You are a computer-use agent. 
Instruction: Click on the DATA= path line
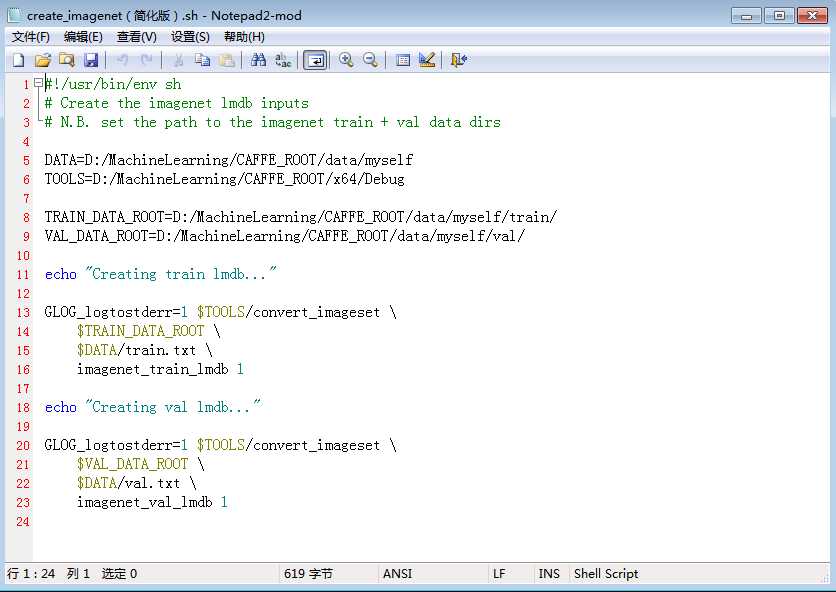[229, 160]
